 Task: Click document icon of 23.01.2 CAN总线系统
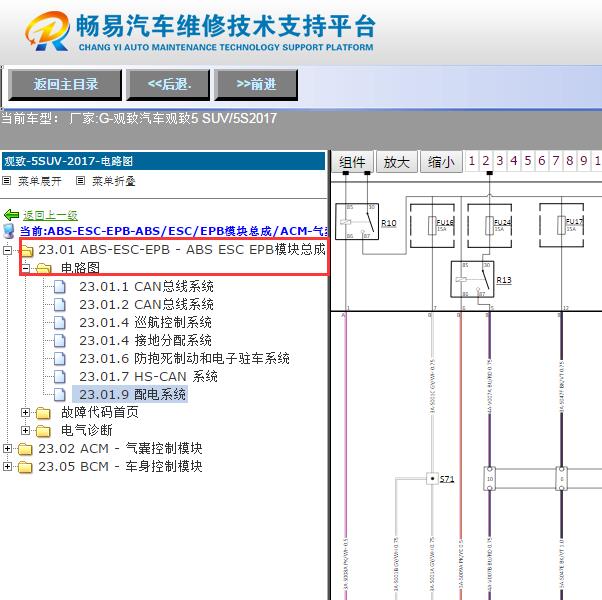point(60,305)
